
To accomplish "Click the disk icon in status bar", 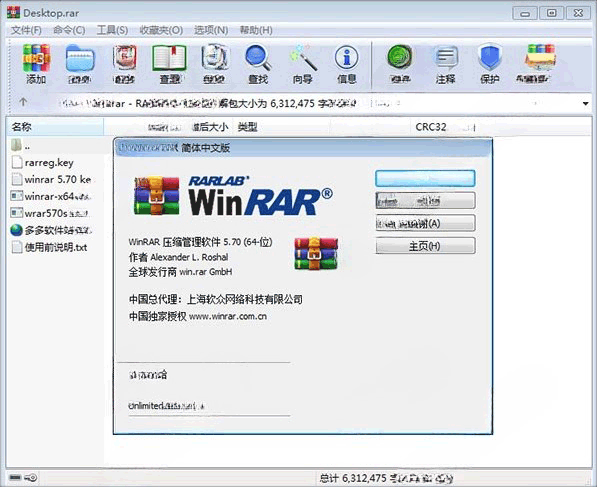I will coord(15,477).
